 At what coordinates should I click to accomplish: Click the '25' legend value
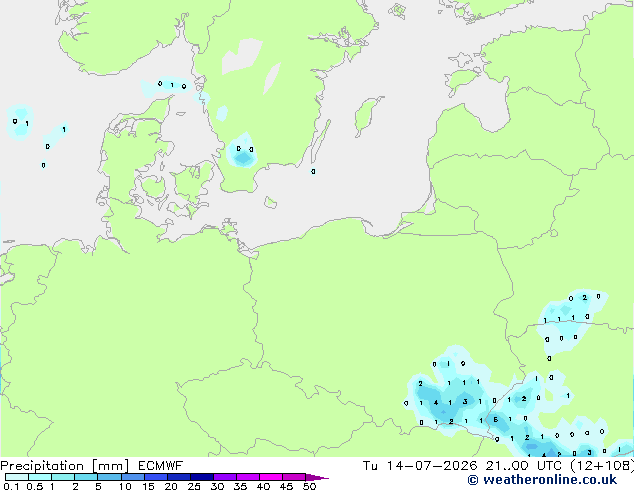point(194,486)
